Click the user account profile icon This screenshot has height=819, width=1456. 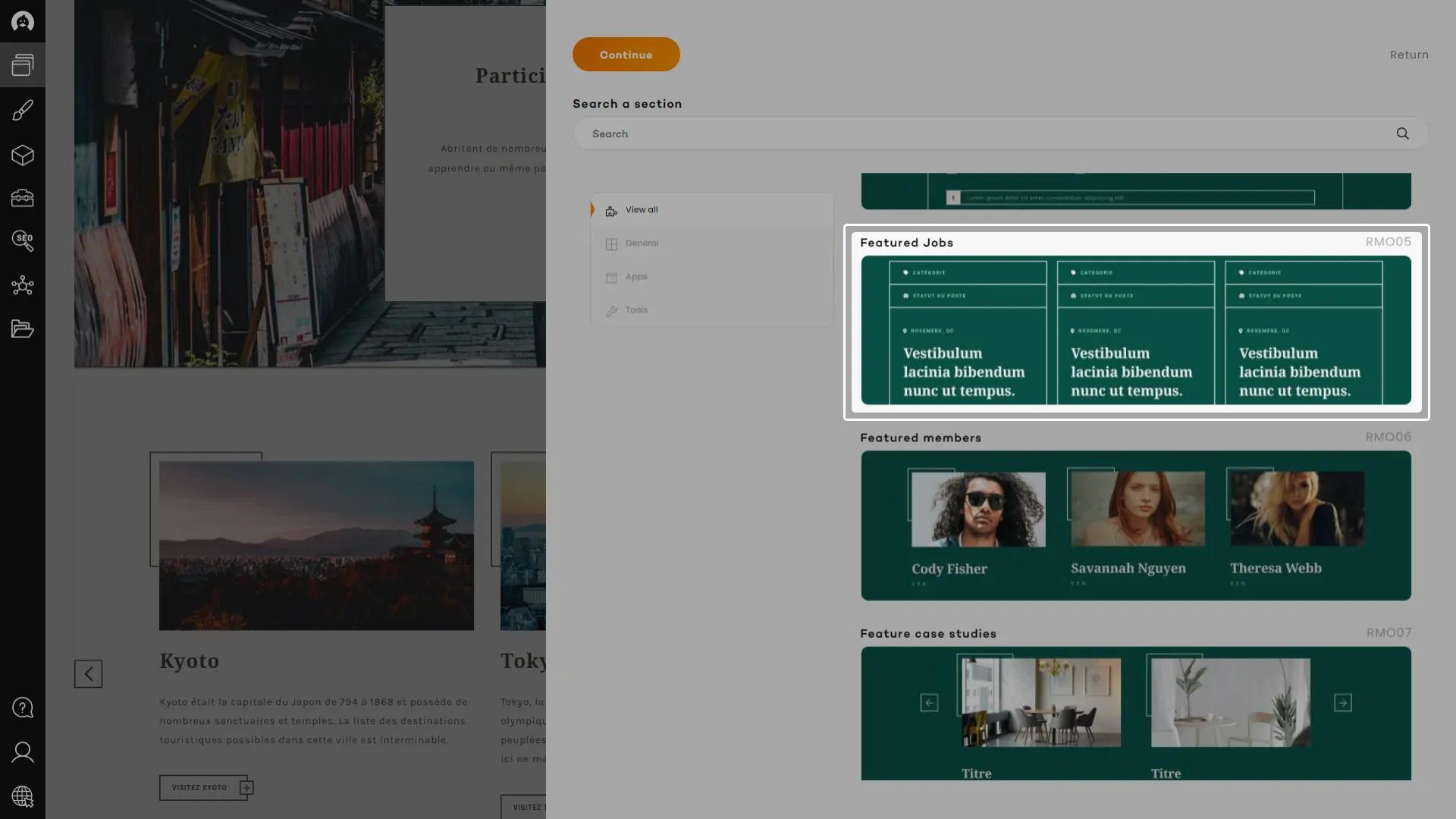pyautogui.click(x=23, y=752)
